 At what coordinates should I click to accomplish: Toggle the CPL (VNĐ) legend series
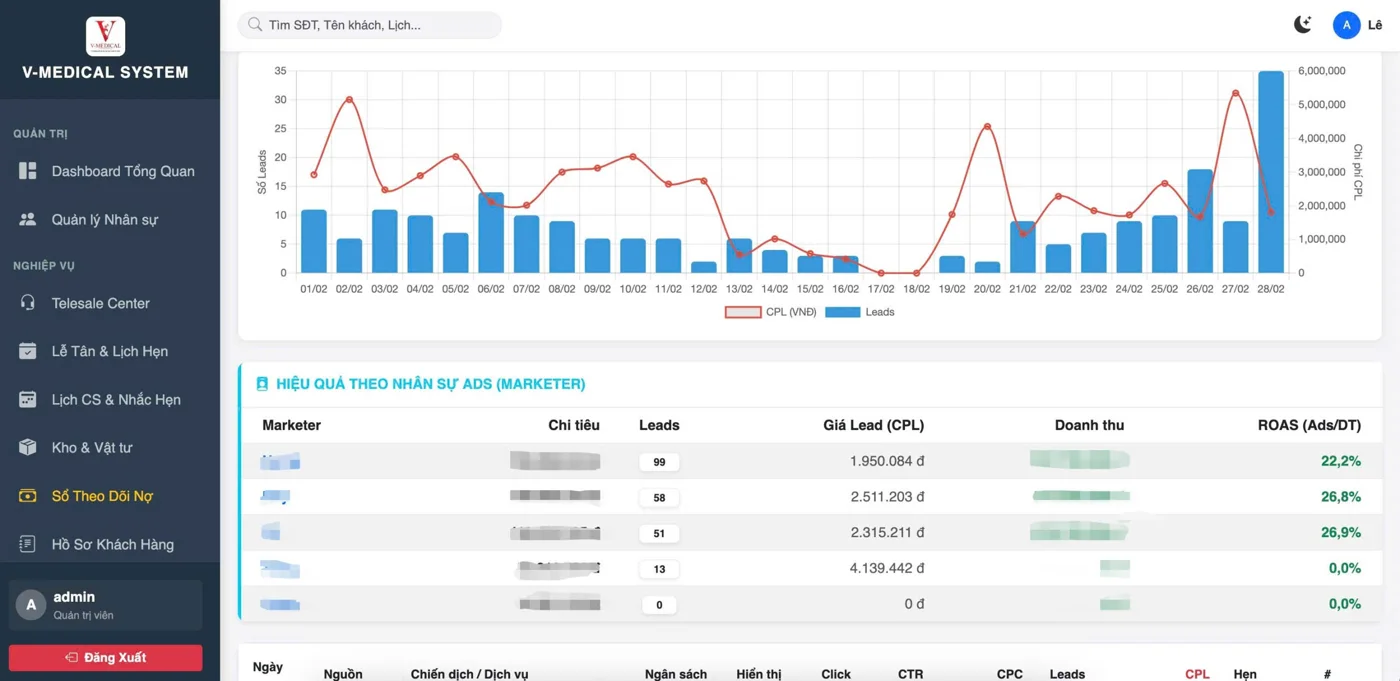pos(771,312)
